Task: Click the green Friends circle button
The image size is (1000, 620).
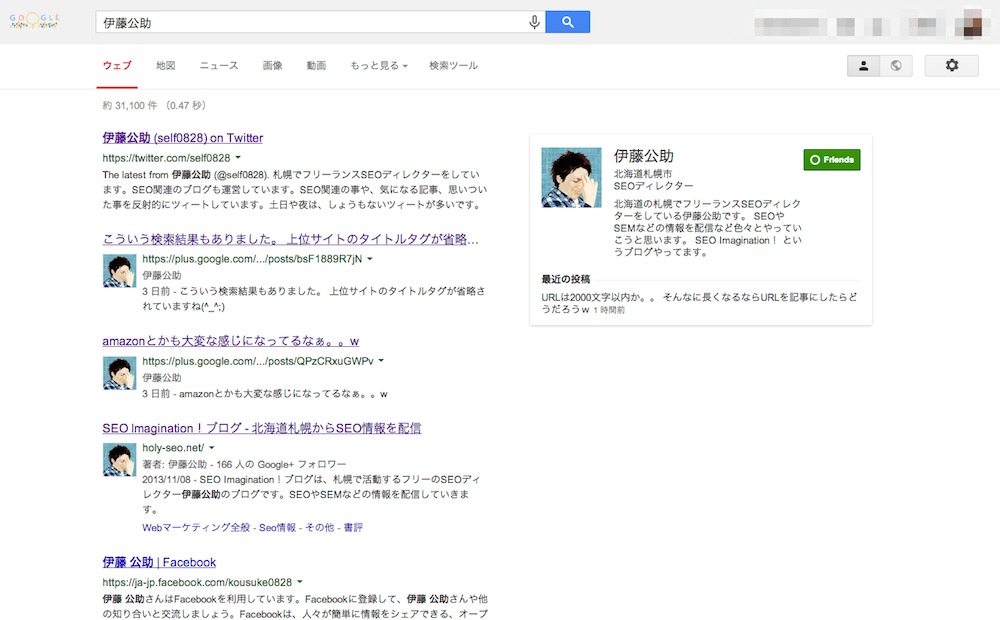Action: coord(831,159)
